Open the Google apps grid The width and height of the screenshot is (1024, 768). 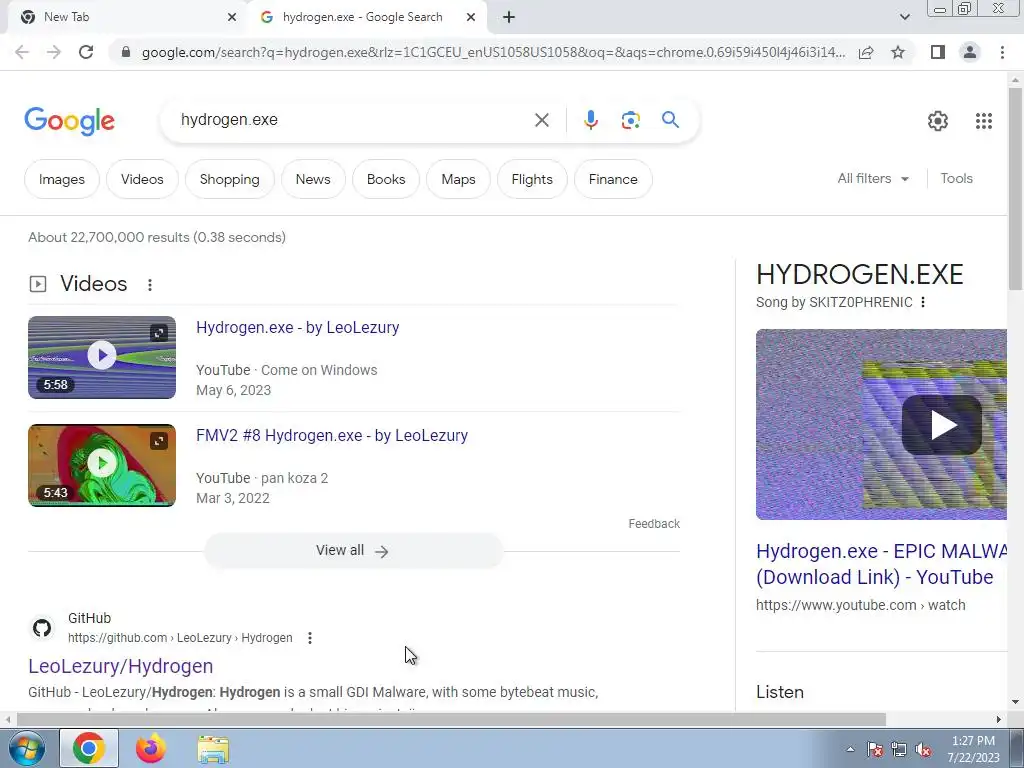tap(984, 121)
